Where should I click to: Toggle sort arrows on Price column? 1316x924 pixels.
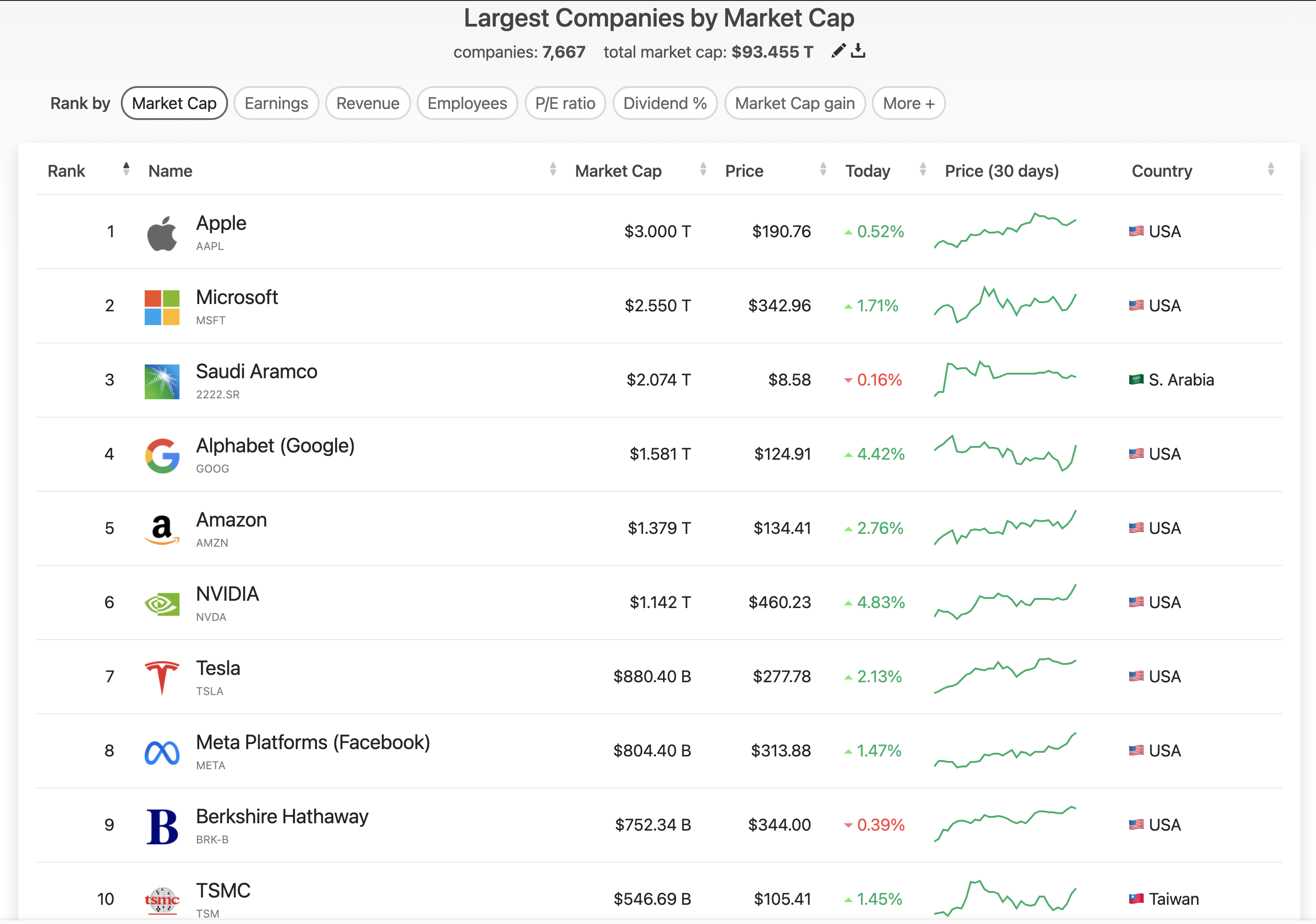[x=823, y=169]
